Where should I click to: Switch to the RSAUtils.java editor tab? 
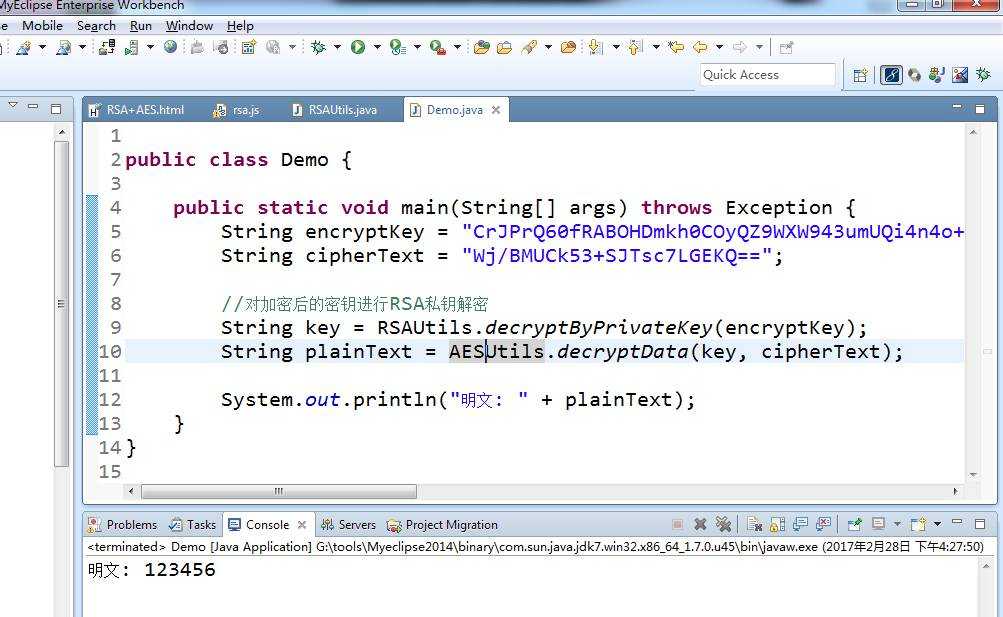[335, 110]
